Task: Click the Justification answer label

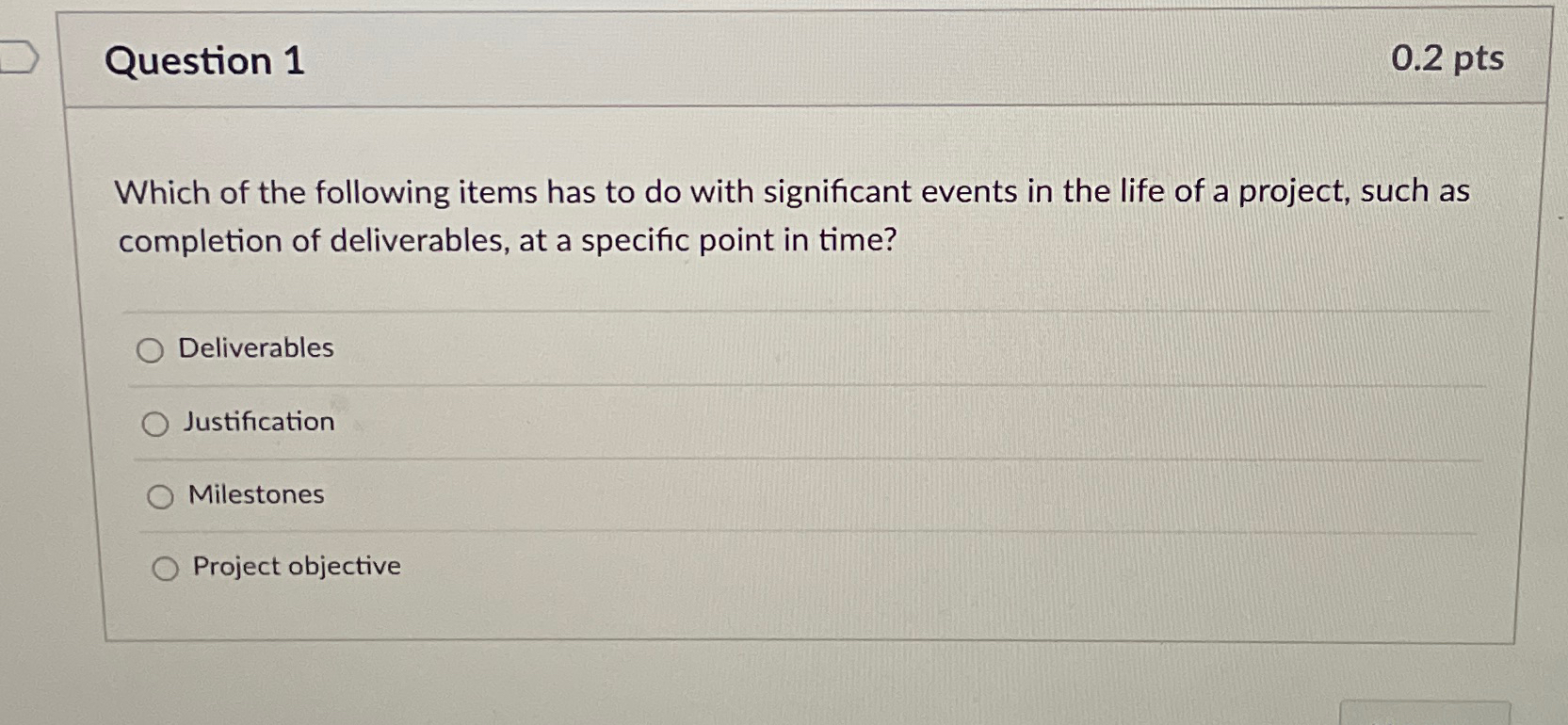Action: tap(259, 423)
